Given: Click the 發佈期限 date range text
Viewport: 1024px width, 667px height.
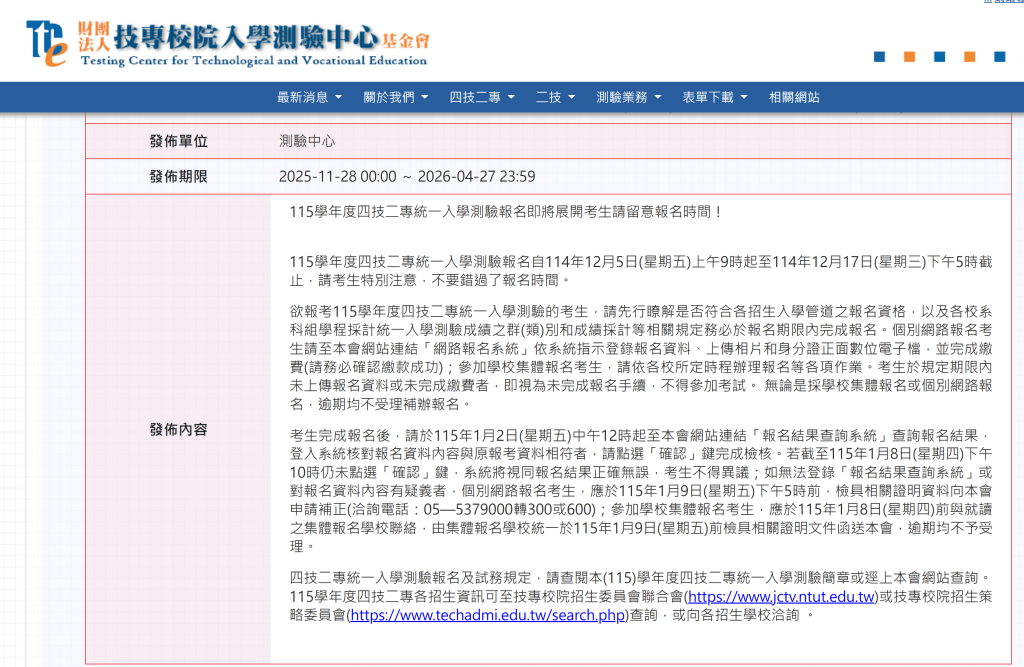Looking at the screenshot, I should pos(407,176).
